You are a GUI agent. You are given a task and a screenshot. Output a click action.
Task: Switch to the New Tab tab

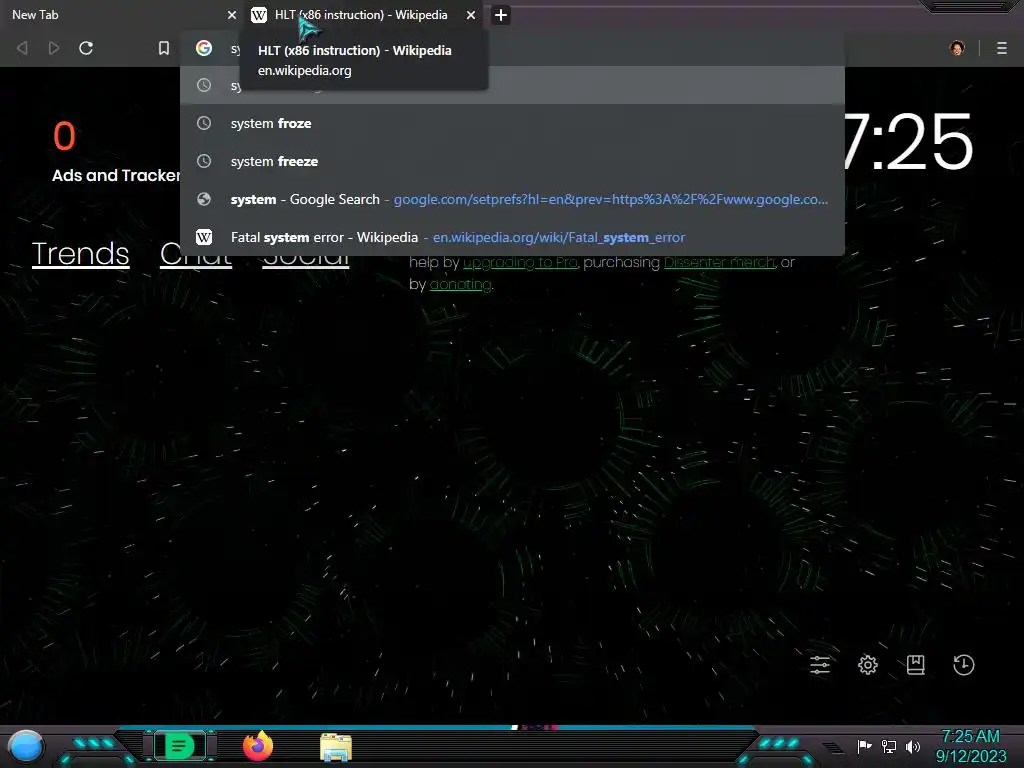118,15
